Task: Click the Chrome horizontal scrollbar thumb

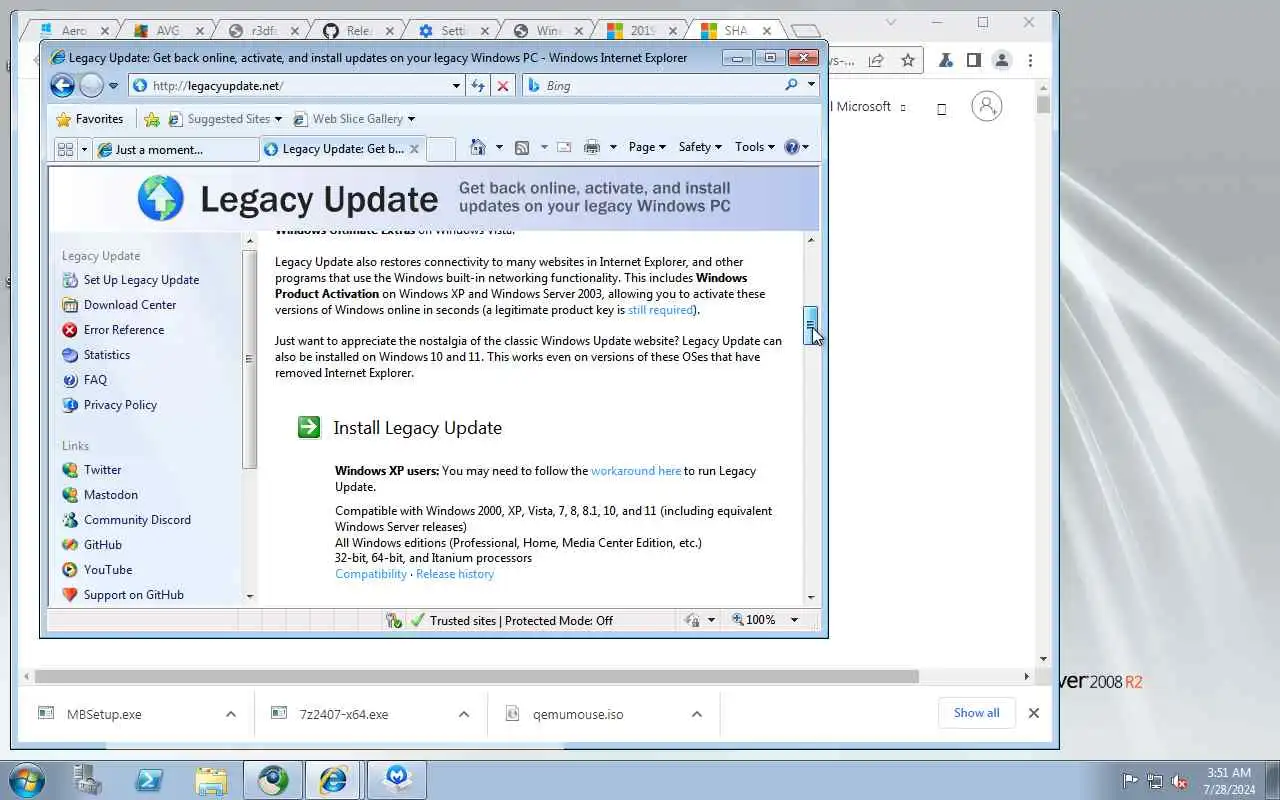Action: click(x=477, y=676)
